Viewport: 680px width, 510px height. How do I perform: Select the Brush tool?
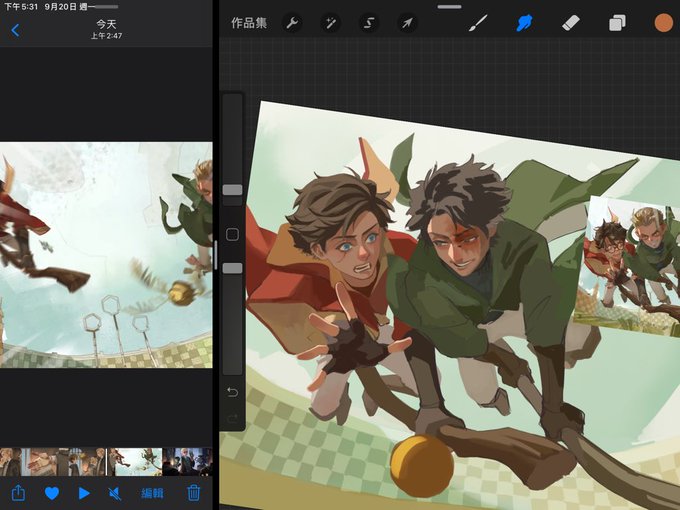(478, 23)
